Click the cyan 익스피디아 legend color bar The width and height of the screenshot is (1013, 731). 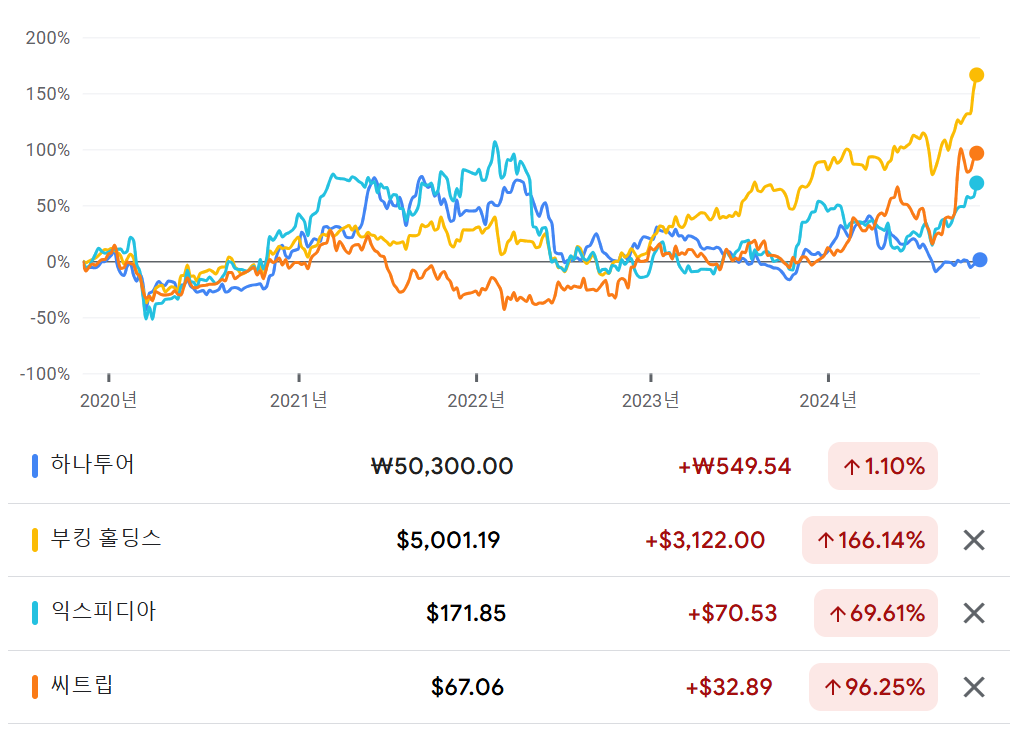coord(35,613)
